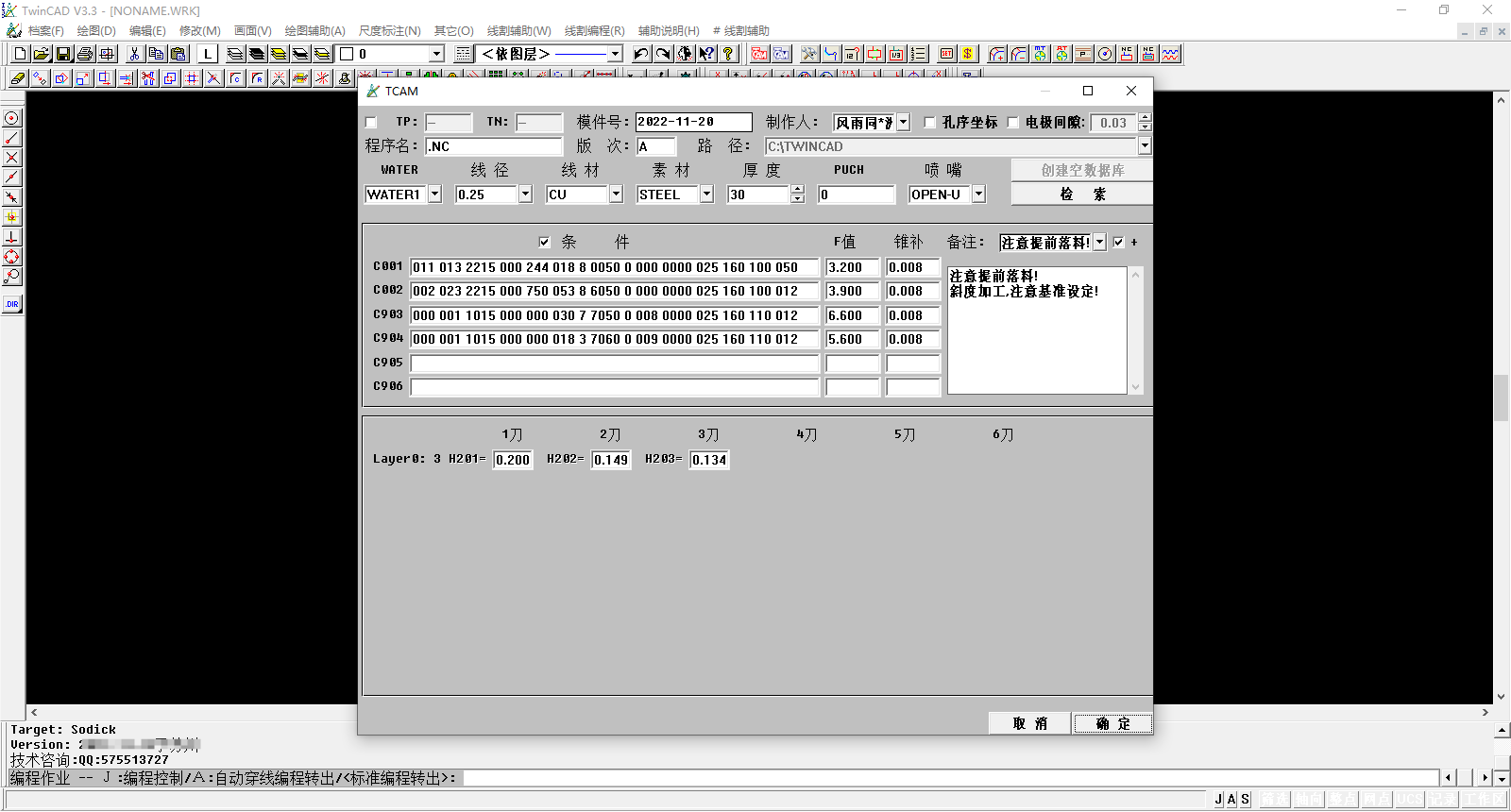Click the SET toolbar icon

pyautogui.click(x=946, y=54)
